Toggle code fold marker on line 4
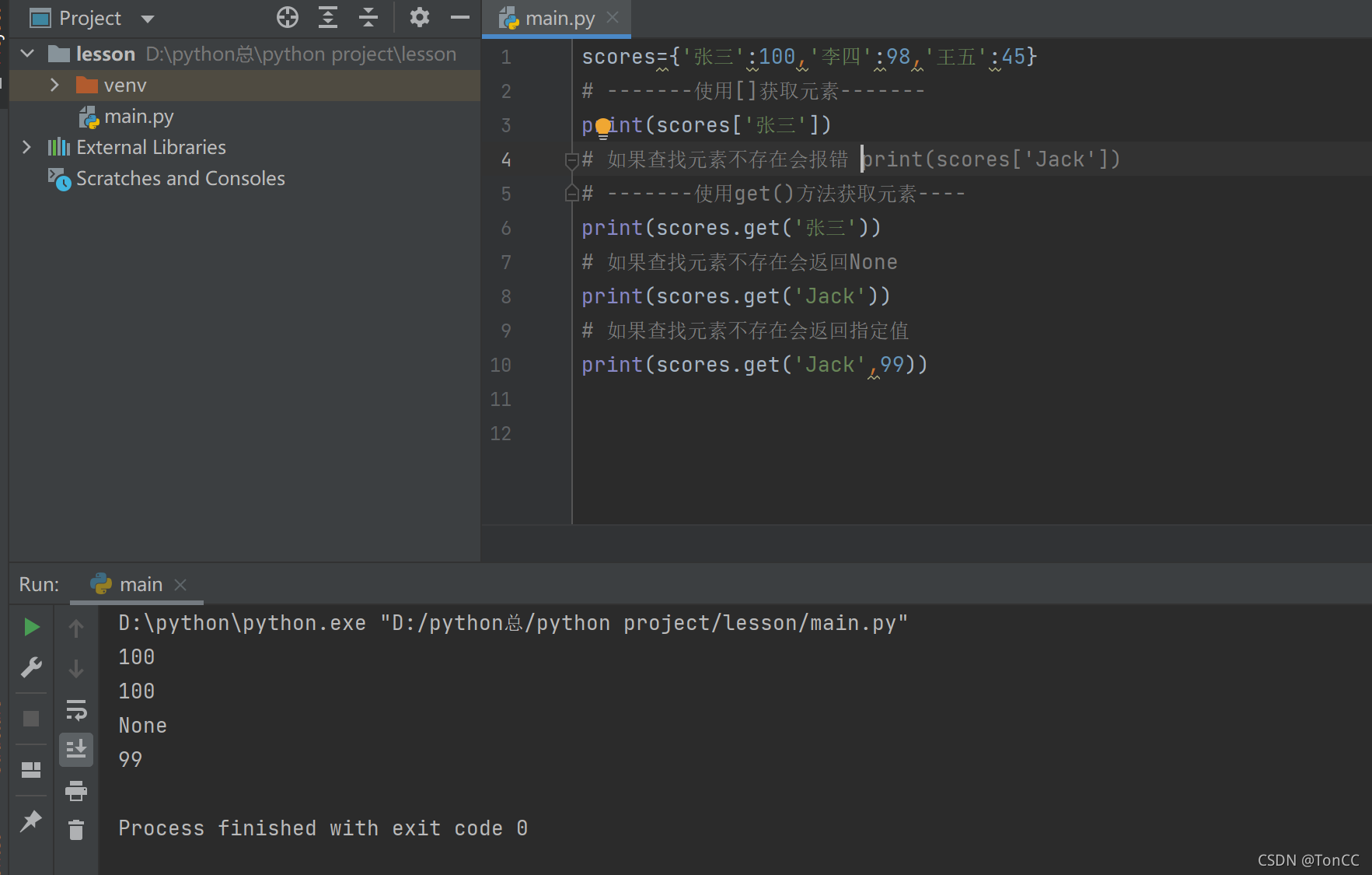The height and width of the screenshot is (875, 1372). point(571,160)
